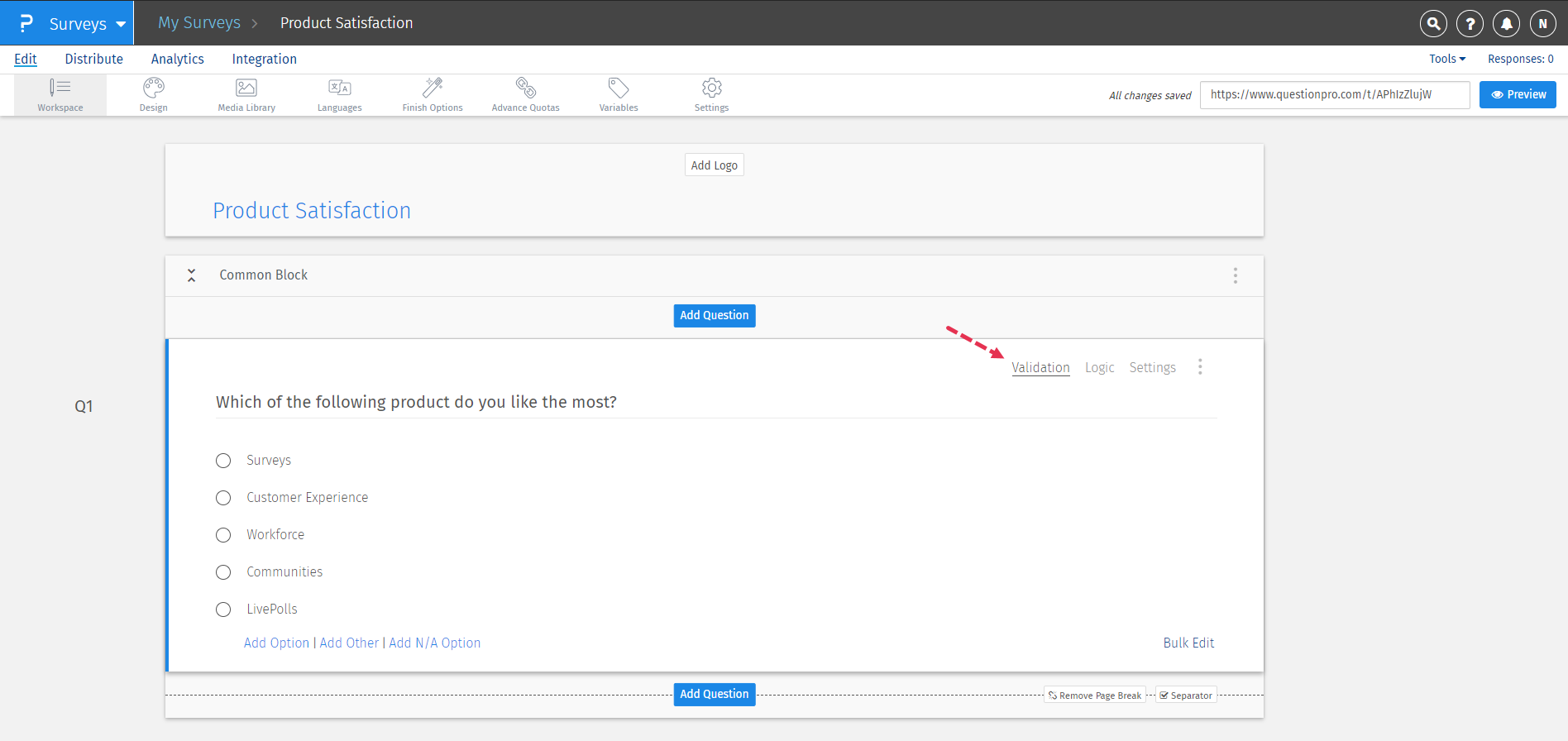
Task: Switch to the Edit tab
Action: pos(26,59)
